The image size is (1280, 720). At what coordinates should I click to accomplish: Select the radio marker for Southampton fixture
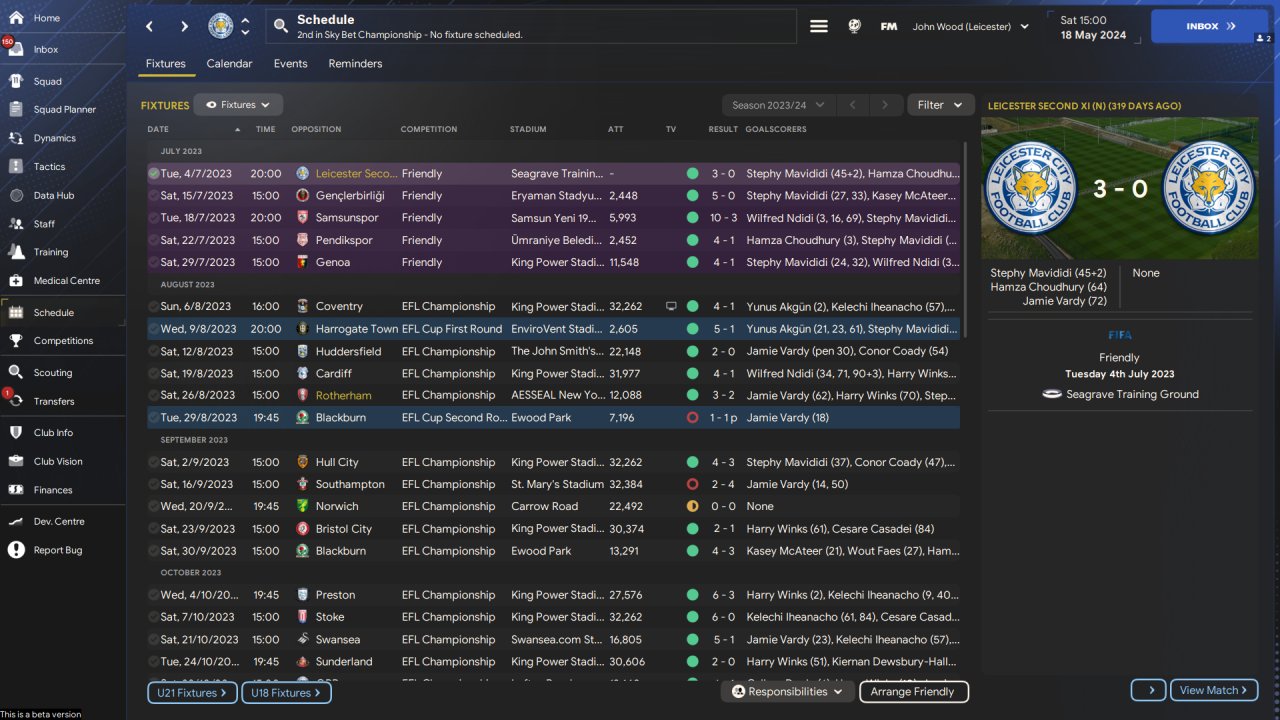pos(153,484)
